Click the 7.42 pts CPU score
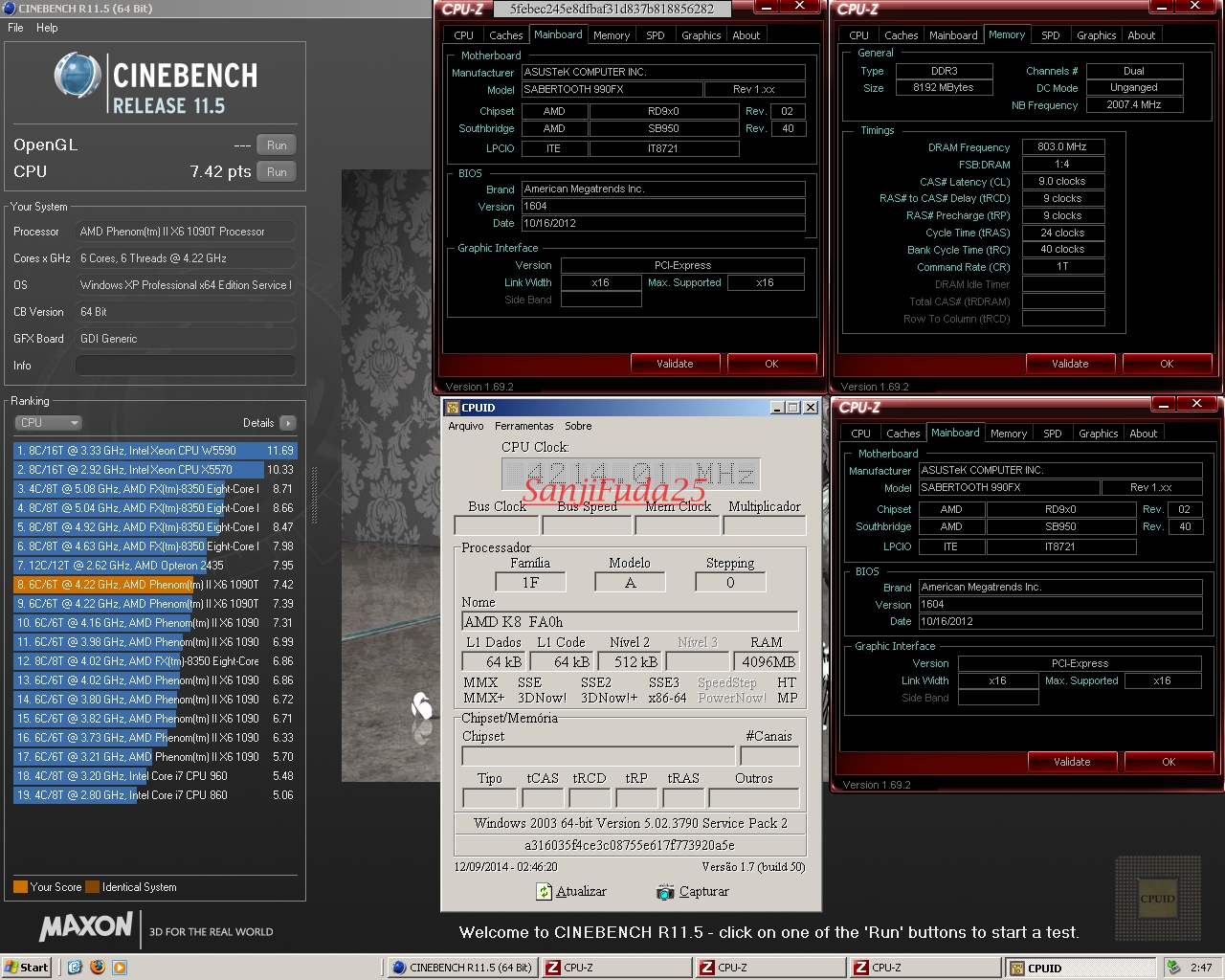 pos(220,172)
